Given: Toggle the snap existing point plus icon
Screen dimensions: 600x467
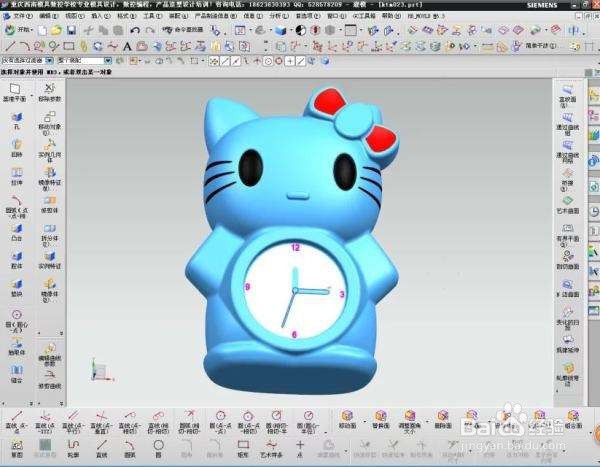Looking at the screenshot, I should [290, 61].
